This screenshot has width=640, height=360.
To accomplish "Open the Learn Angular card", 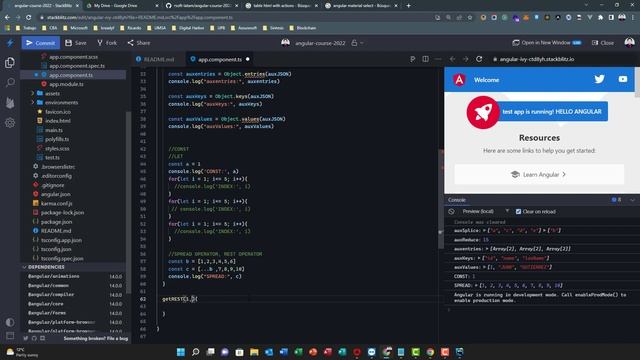I will [539, 174].
